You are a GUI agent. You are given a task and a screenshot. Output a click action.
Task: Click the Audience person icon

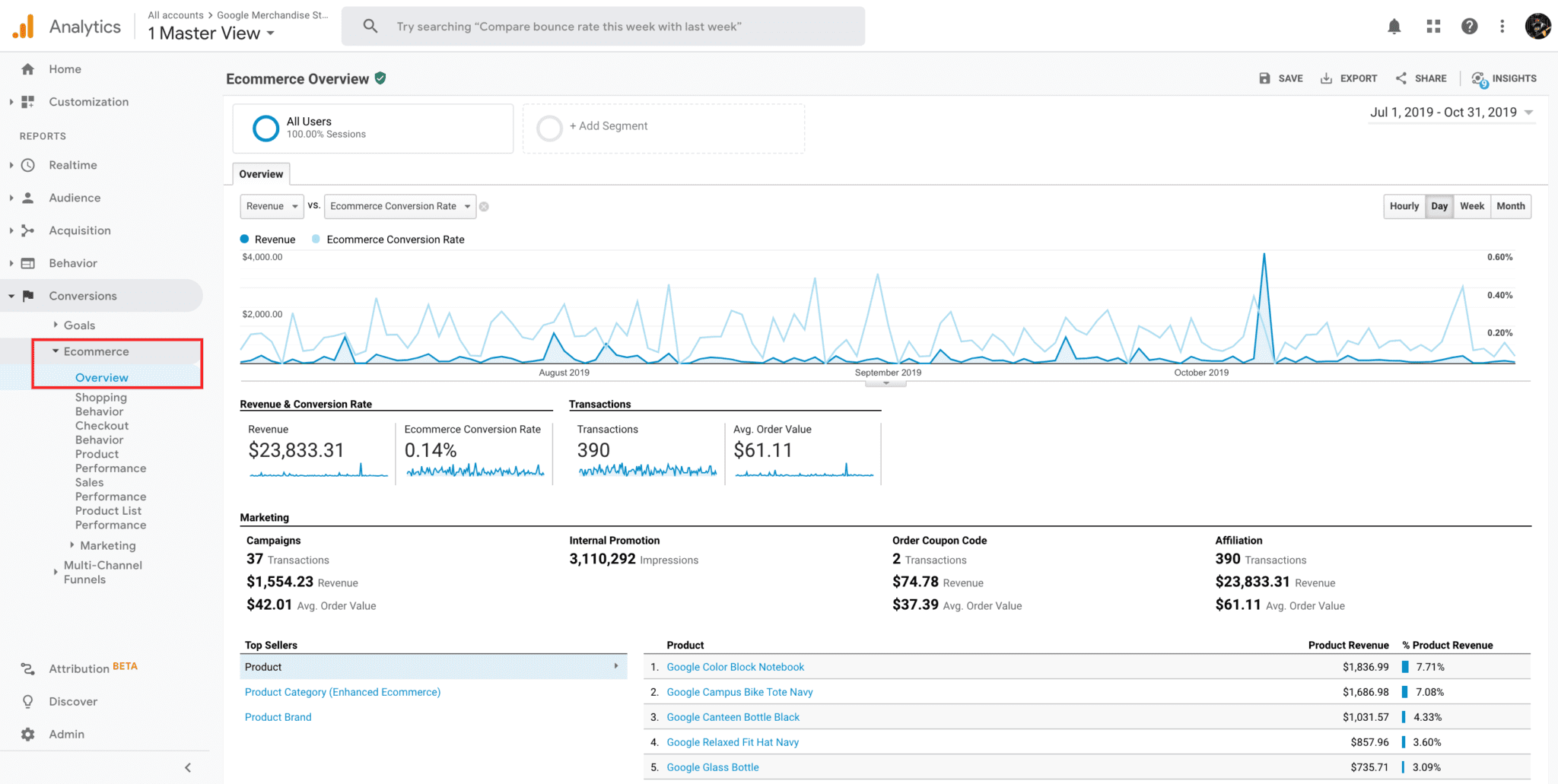click(x=28, y=198)
